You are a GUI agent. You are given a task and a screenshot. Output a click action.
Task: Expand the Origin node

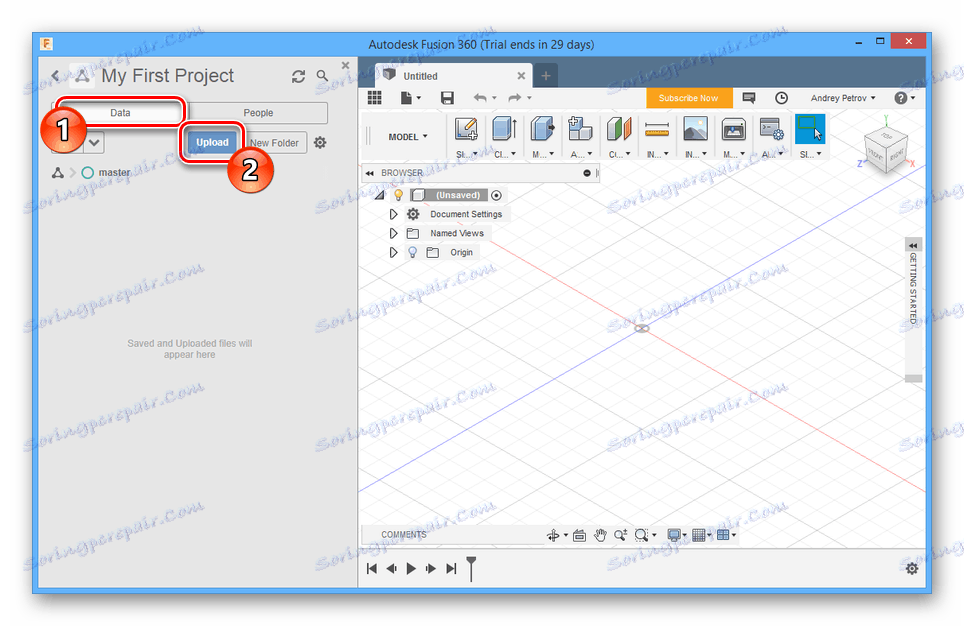(x=393, y=252)
